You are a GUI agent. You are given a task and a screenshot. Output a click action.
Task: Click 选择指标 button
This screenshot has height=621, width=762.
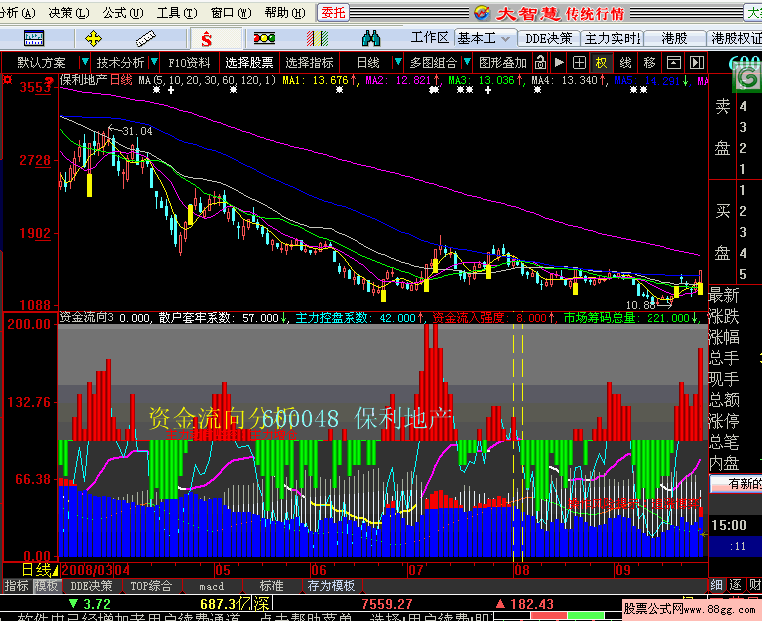tap(310, 63)
